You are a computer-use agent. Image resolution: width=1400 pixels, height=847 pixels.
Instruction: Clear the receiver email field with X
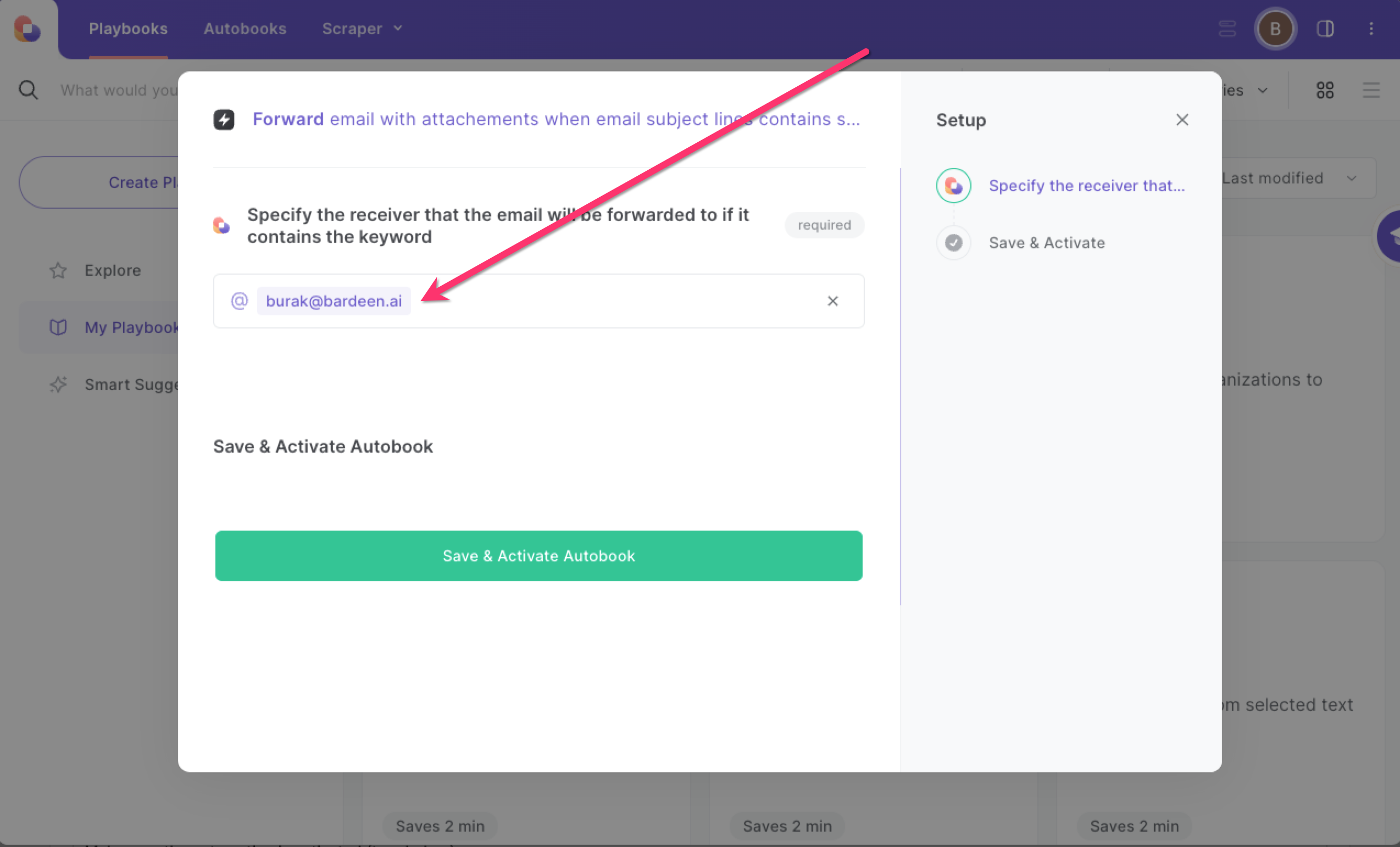(833, 301)
